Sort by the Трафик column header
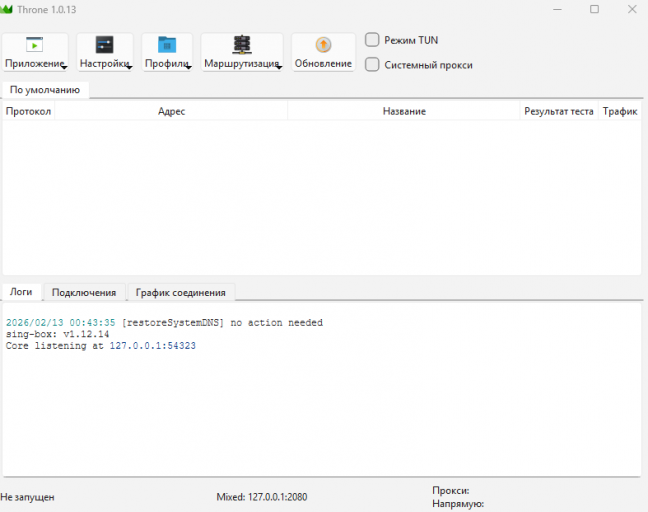This screenshot has height=512, width=648. pos(620,111)
